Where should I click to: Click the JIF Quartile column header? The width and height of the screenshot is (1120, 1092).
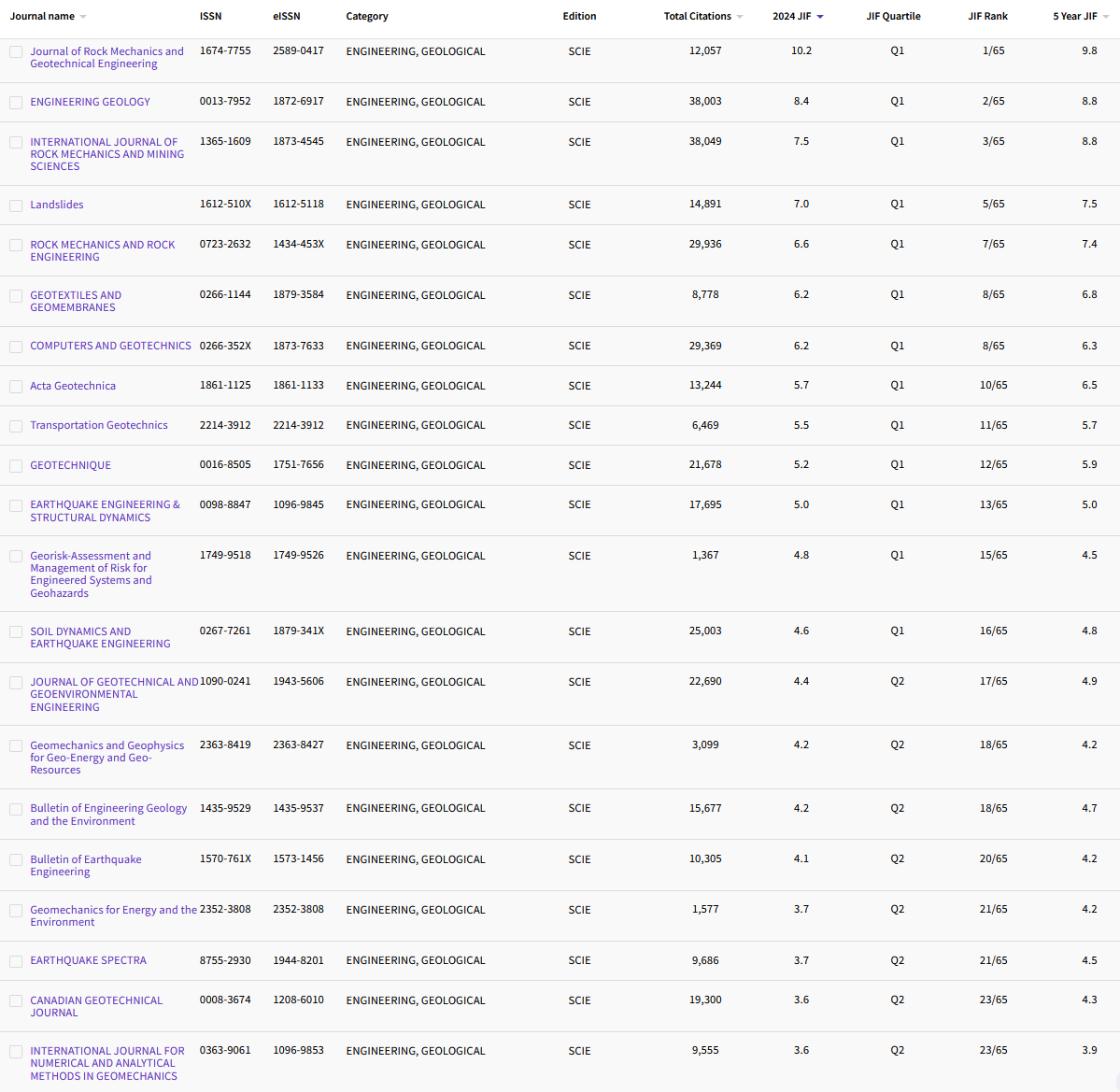click(x=894, y=16)
